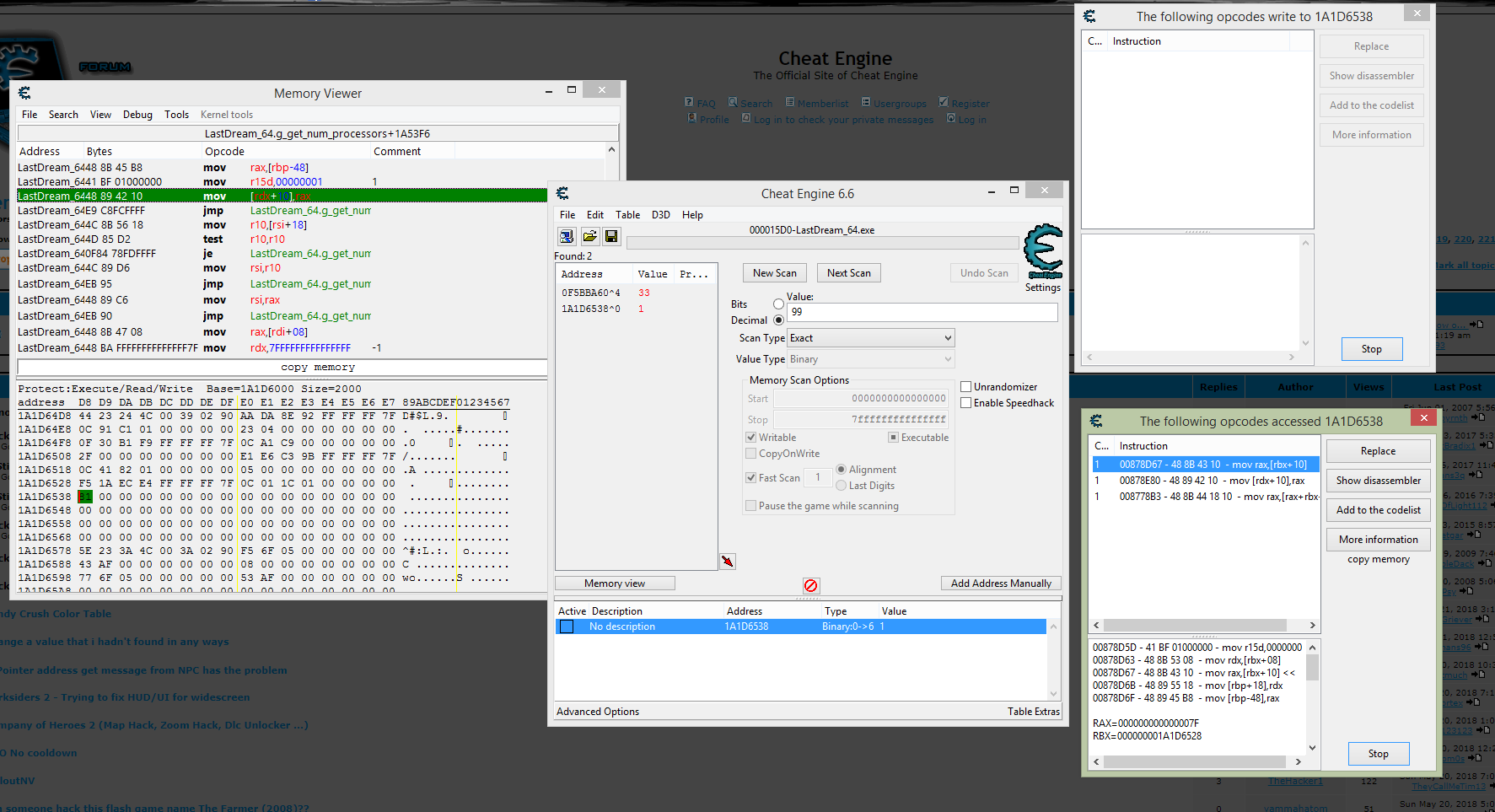Select the Decimal radio button
Screen dimensions: 1495x812
tap(778, 320)
